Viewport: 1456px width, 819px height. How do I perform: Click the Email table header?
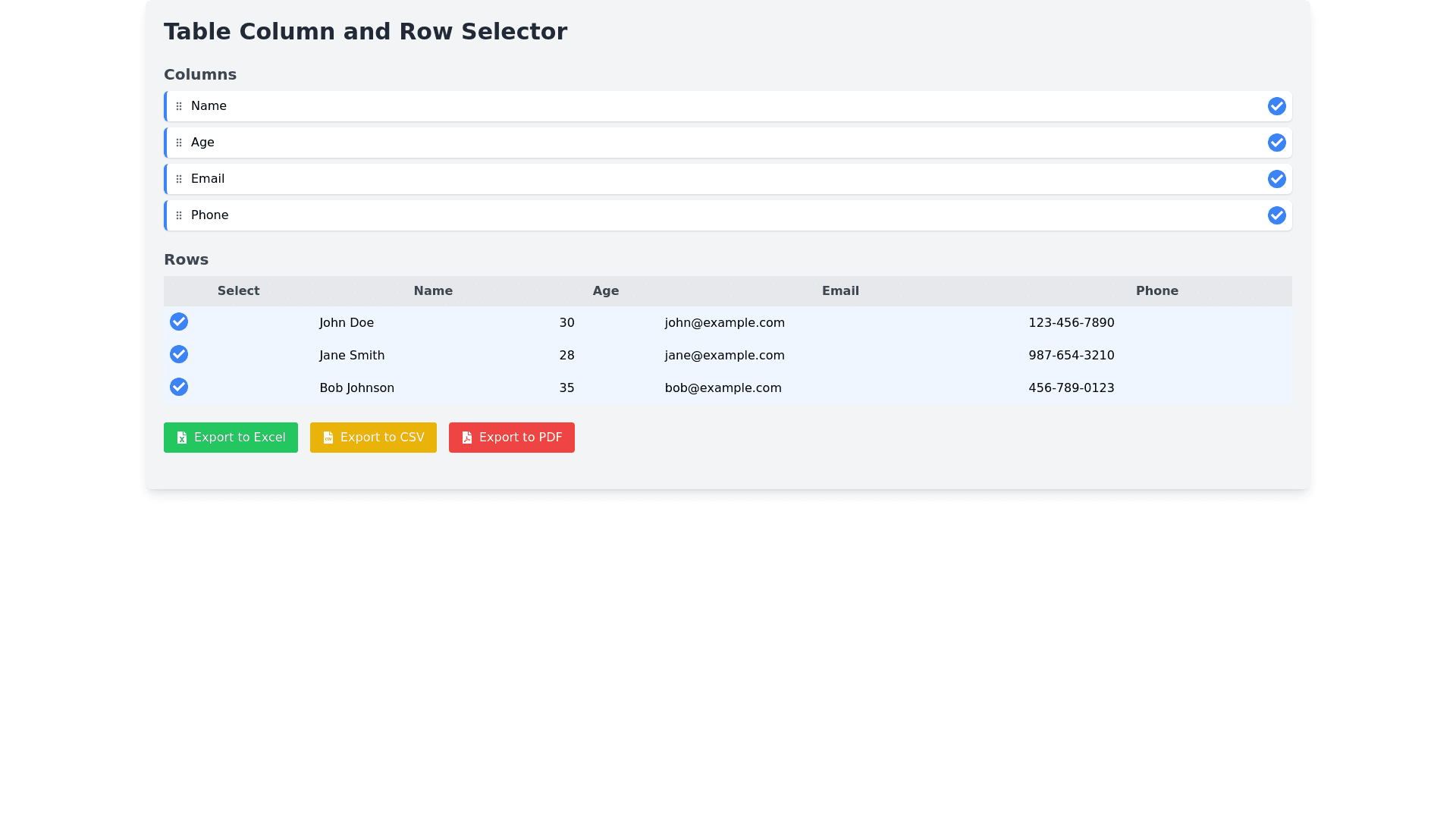(x=840, y=291)
